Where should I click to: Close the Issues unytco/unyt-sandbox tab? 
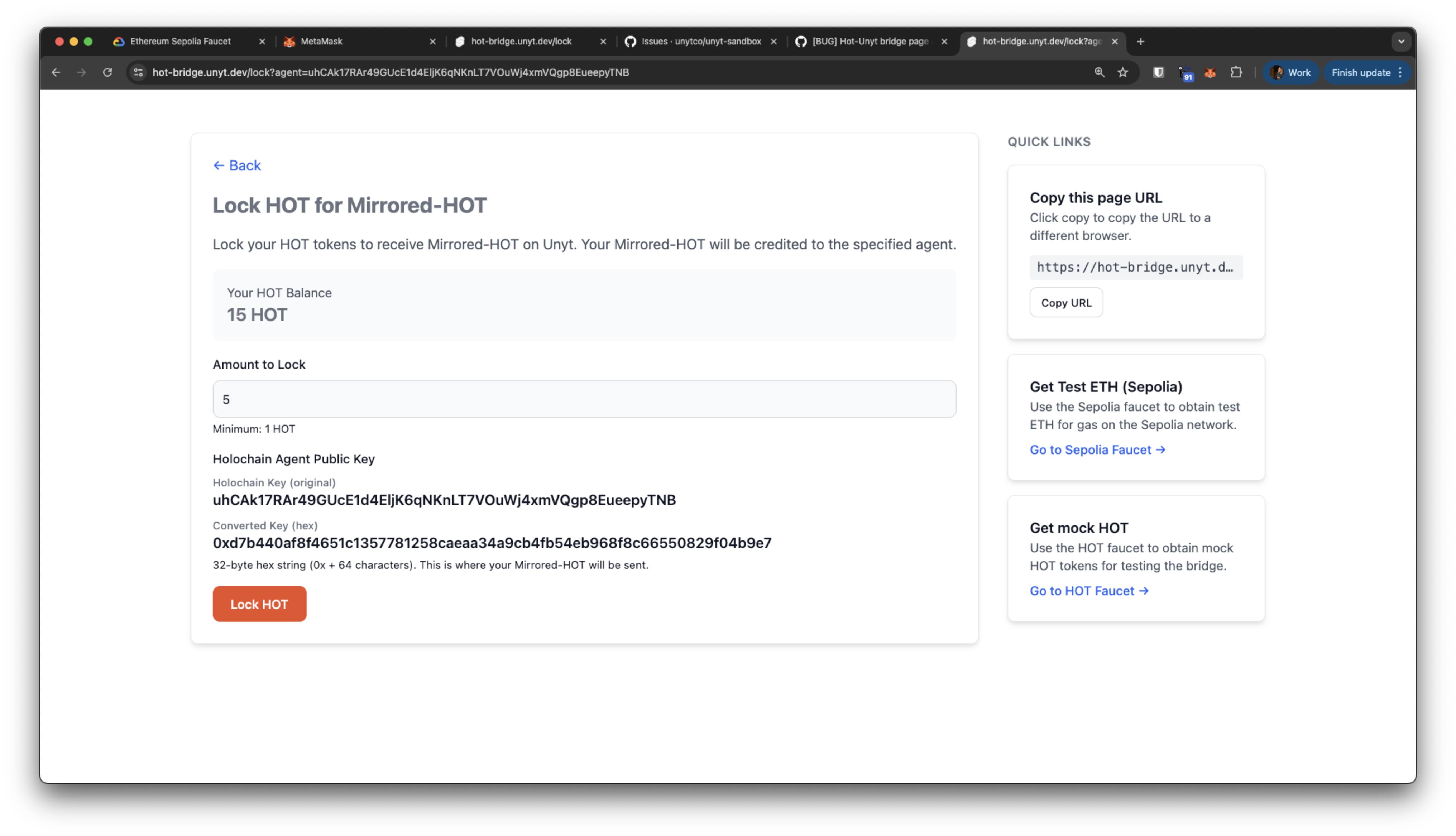pyautogui.click(x=773, y=41)
